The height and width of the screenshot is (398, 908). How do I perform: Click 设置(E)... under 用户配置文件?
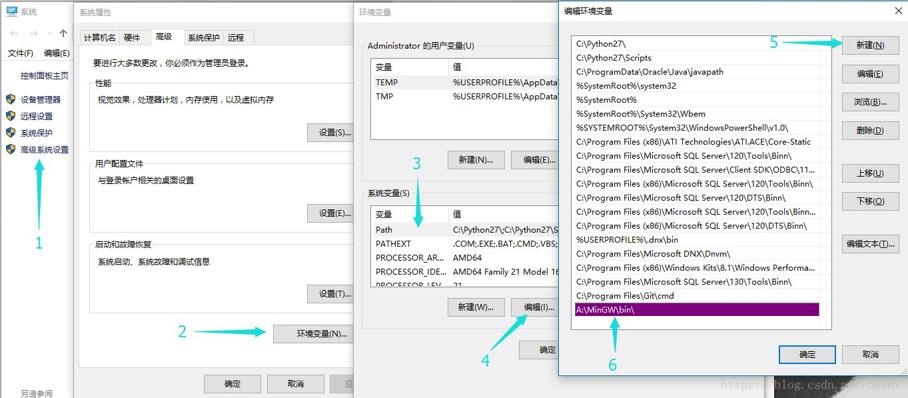331,213
